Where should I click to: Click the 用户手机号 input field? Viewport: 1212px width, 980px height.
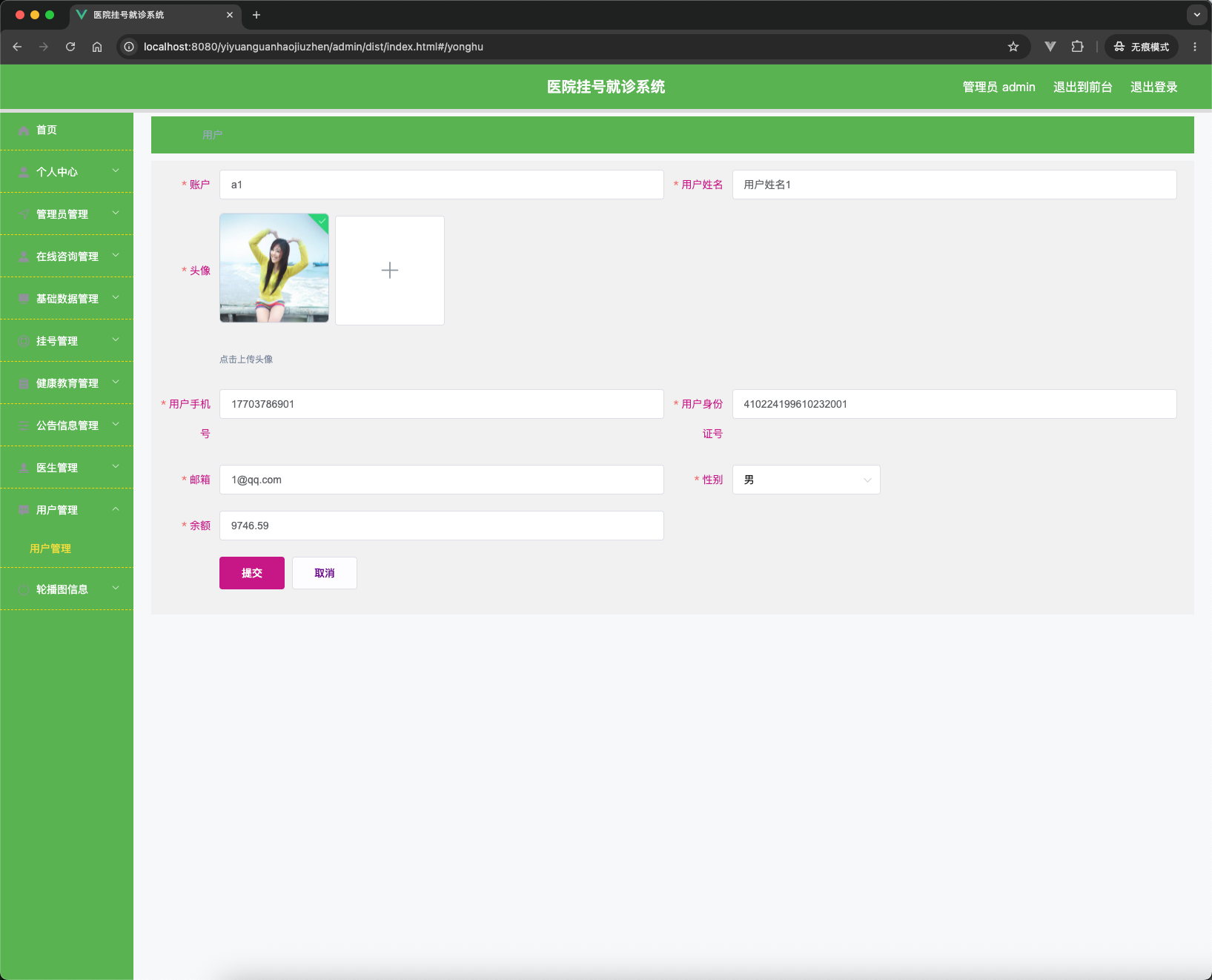[x=441, y=404]
